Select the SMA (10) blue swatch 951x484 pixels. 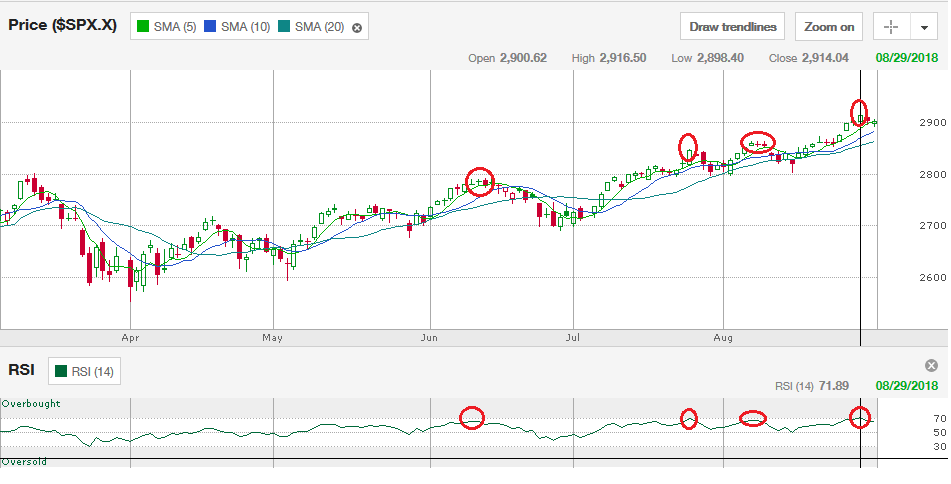point(210,27)
